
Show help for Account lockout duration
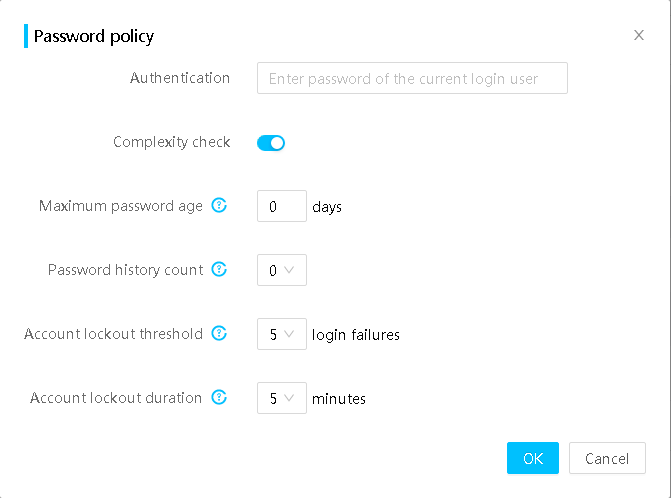coord(219,397)
